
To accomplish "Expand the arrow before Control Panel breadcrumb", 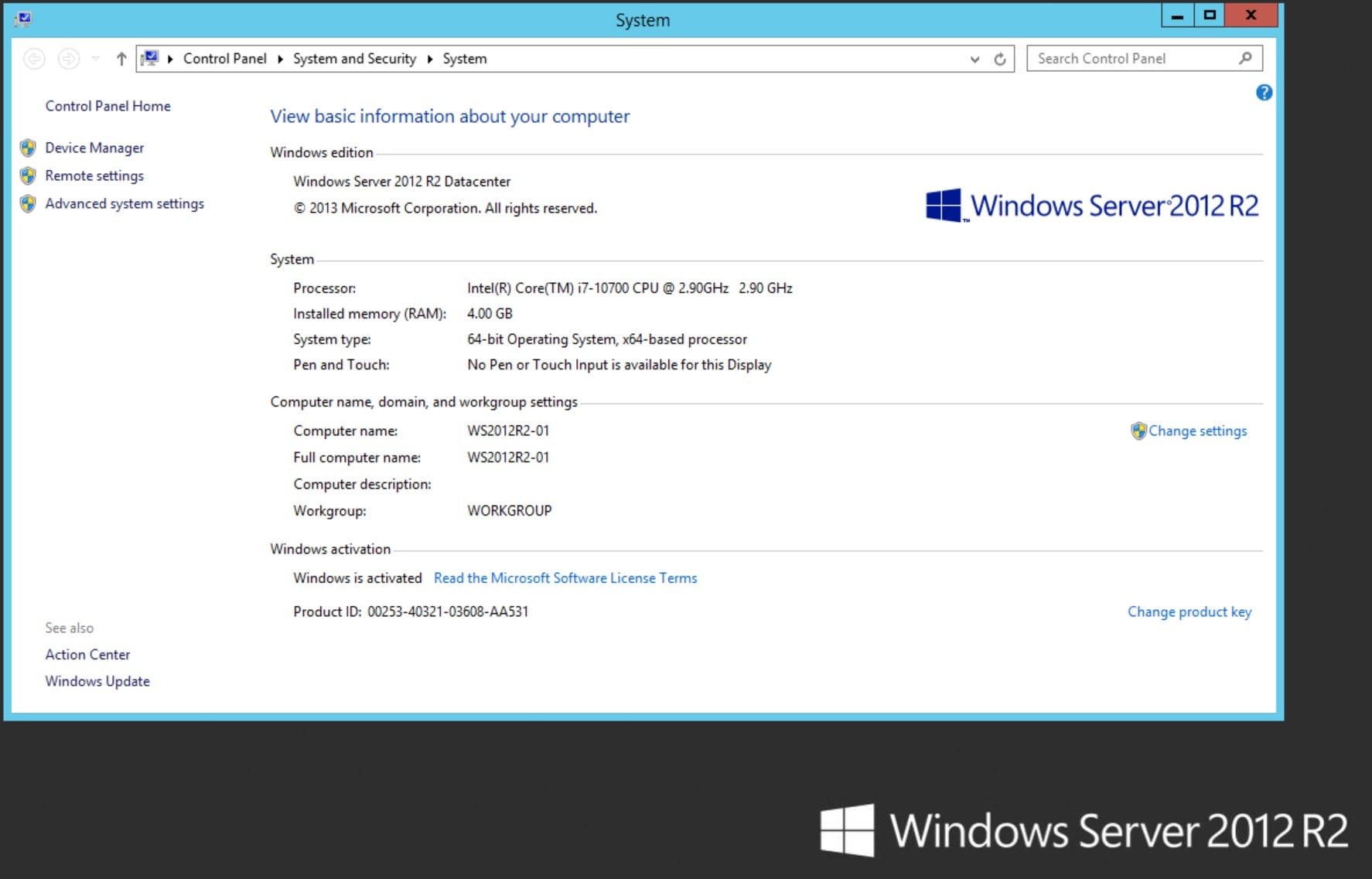I will pyautogui.click(x=170, y=59).
